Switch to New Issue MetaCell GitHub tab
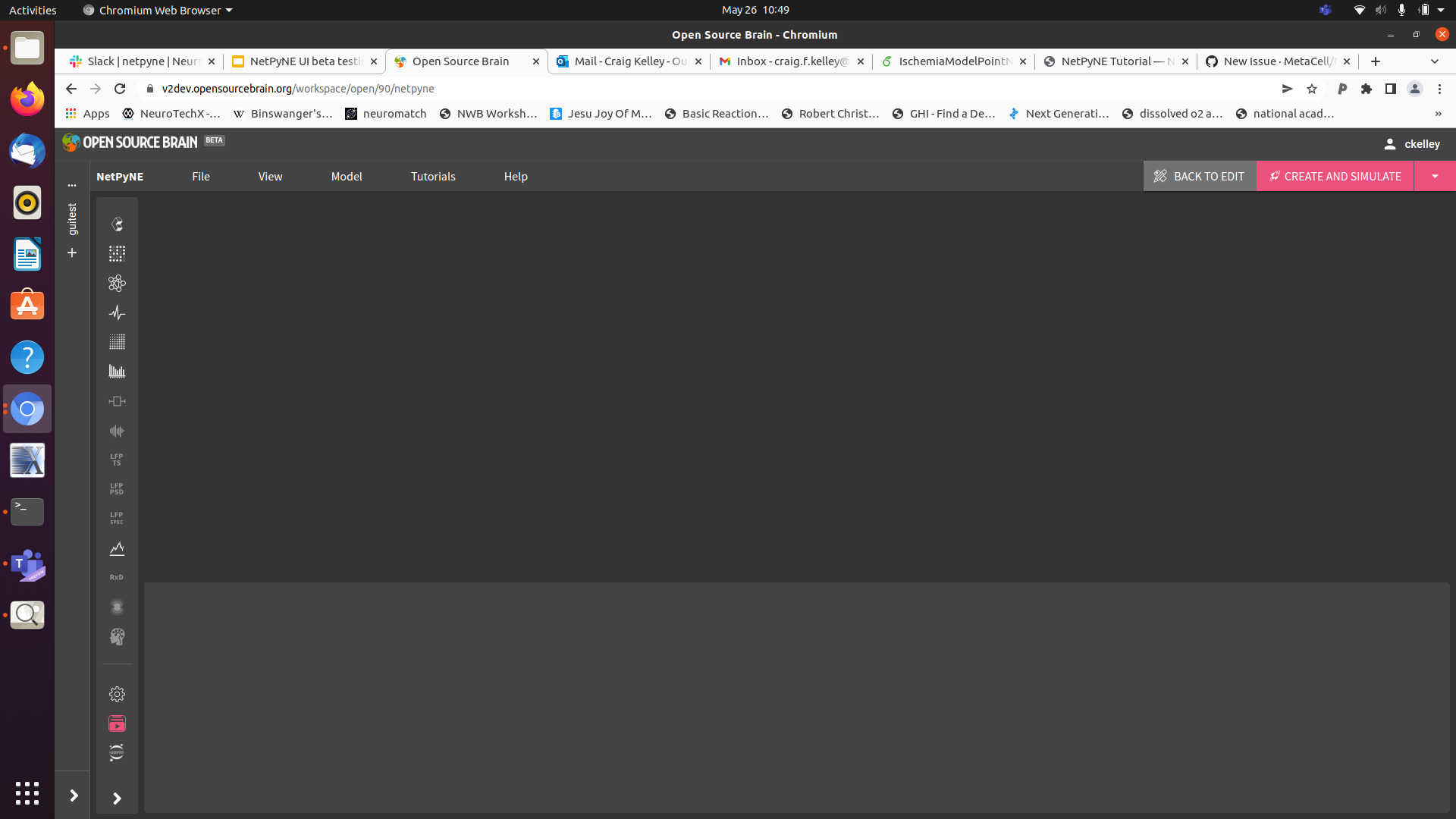 [x=1278, y=61]
